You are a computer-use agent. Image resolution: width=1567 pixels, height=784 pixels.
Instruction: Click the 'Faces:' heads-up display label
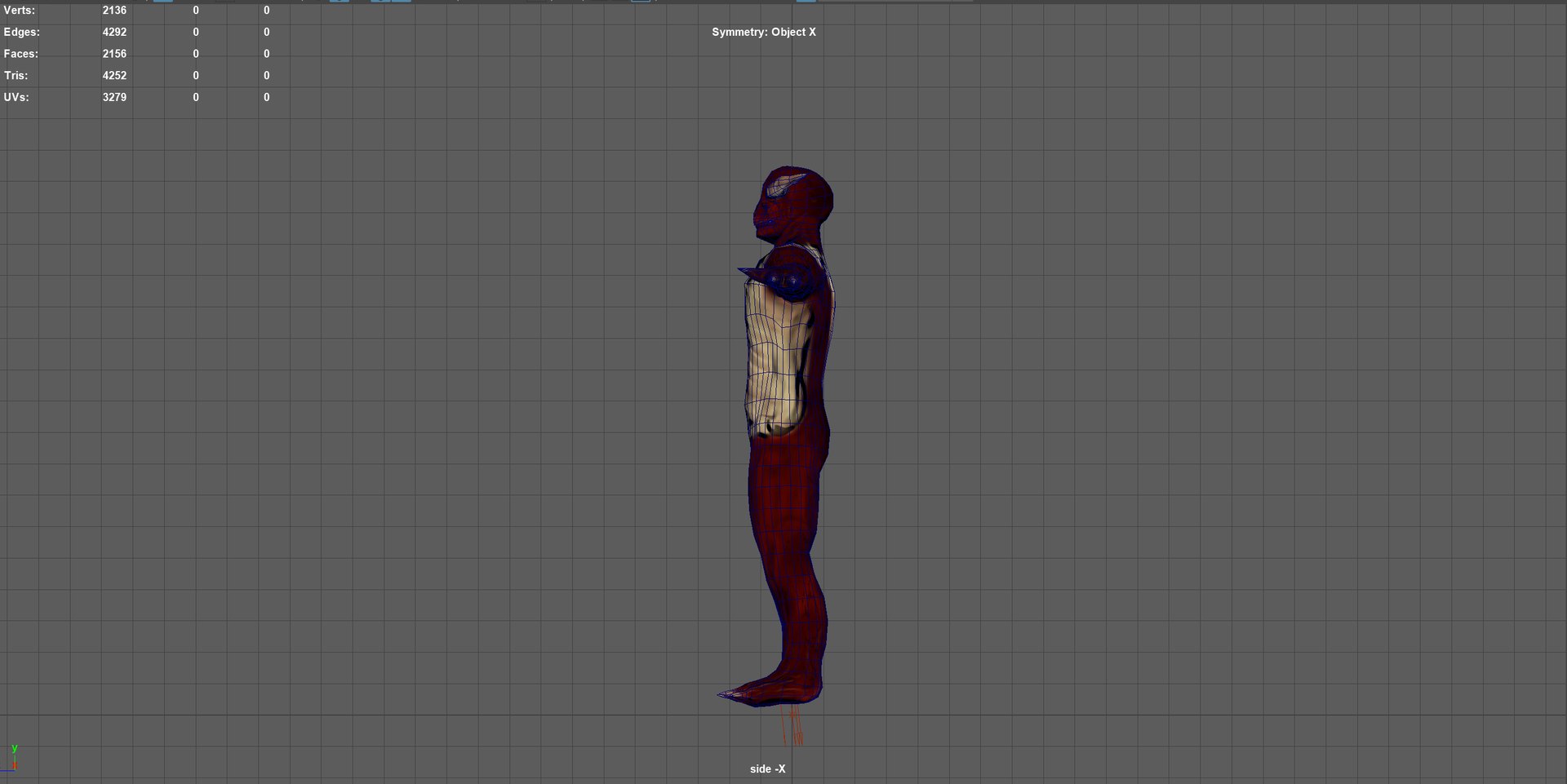pos(20,54)
